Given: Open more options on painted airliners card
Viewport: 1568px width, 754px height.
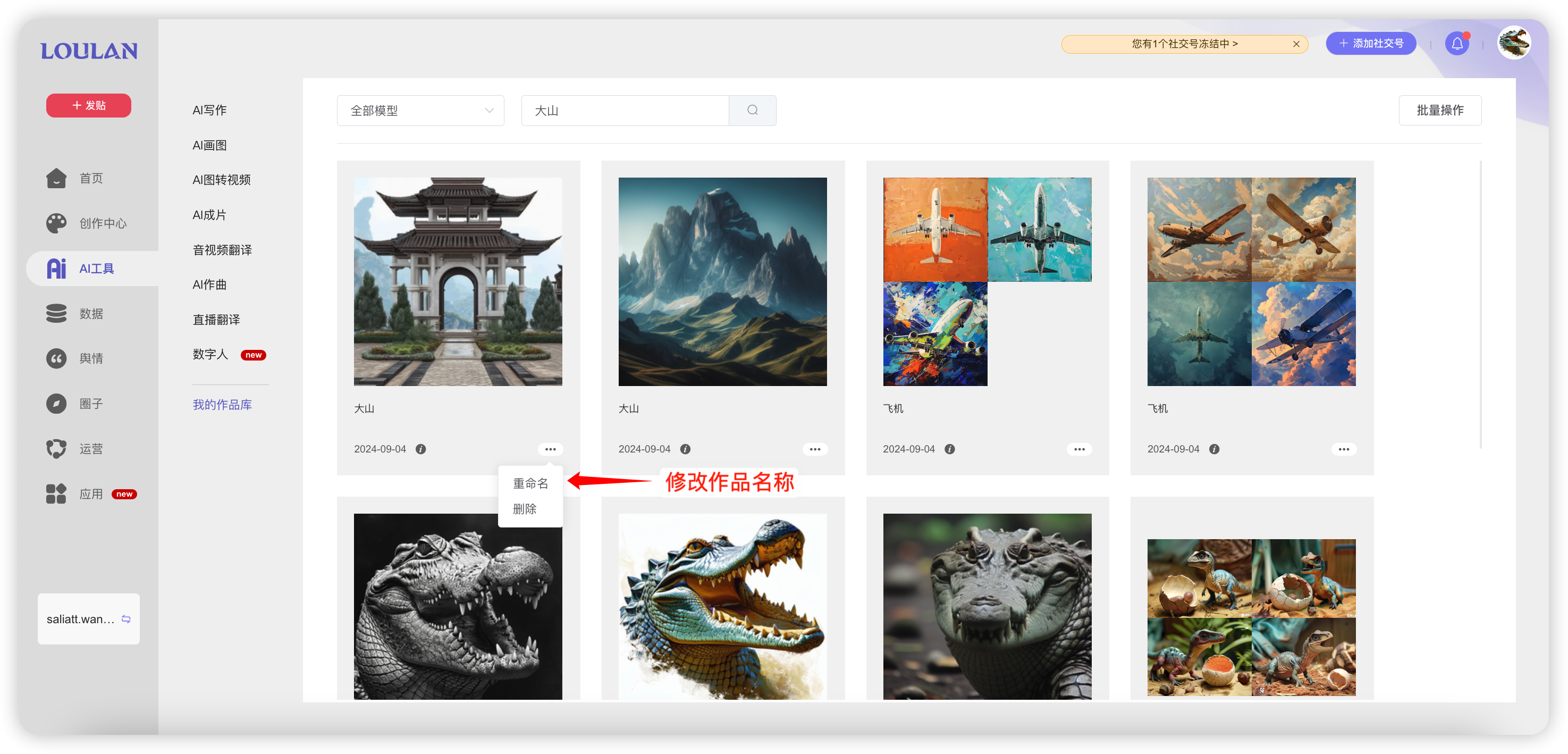Looking at the screenshot, I should click(x=1080, y=449).
